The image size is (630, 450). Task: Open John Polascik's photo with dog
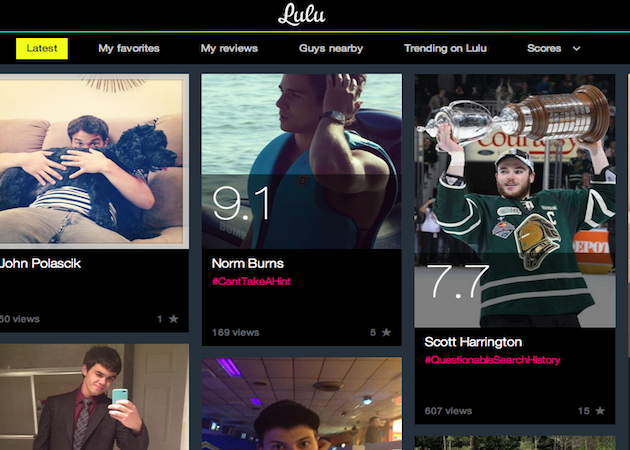tap(94, 161)
